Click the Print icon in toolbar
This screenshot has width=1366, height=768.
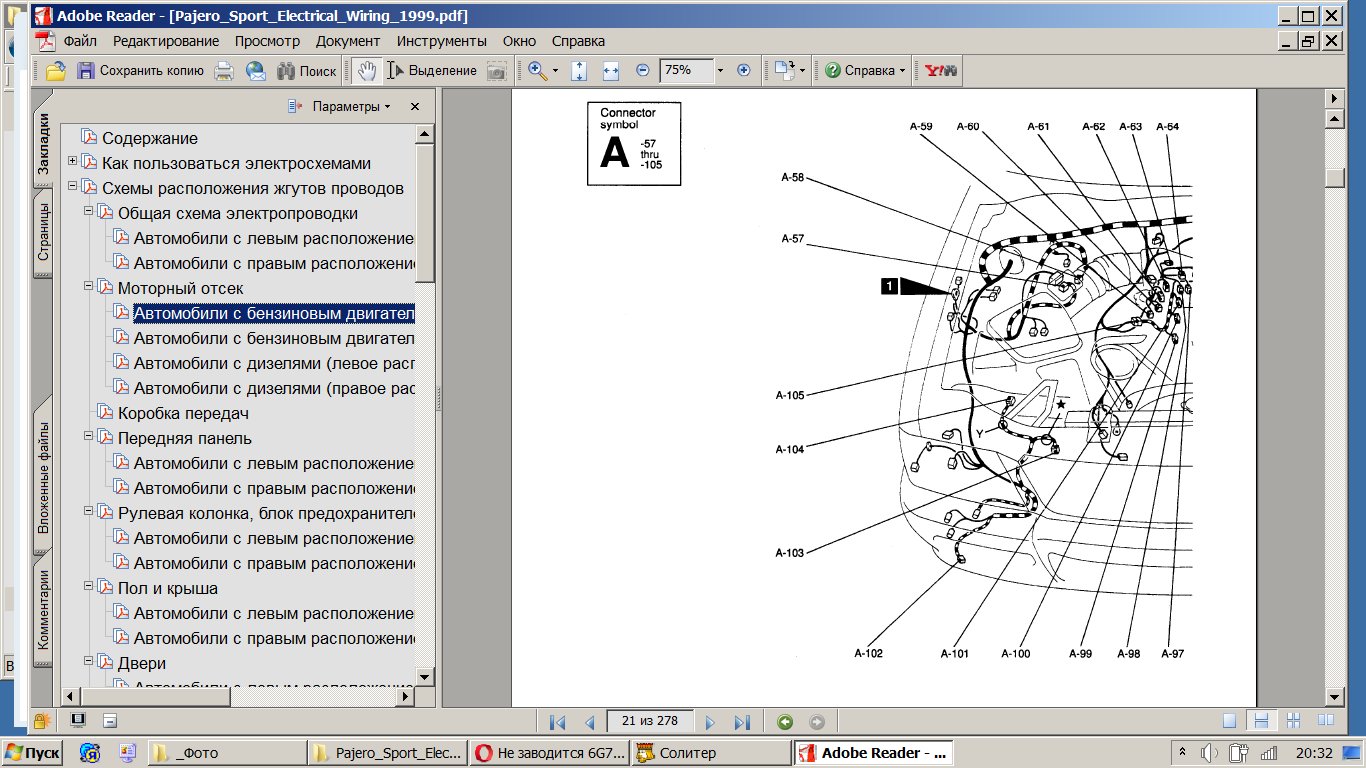coord(225,71)
